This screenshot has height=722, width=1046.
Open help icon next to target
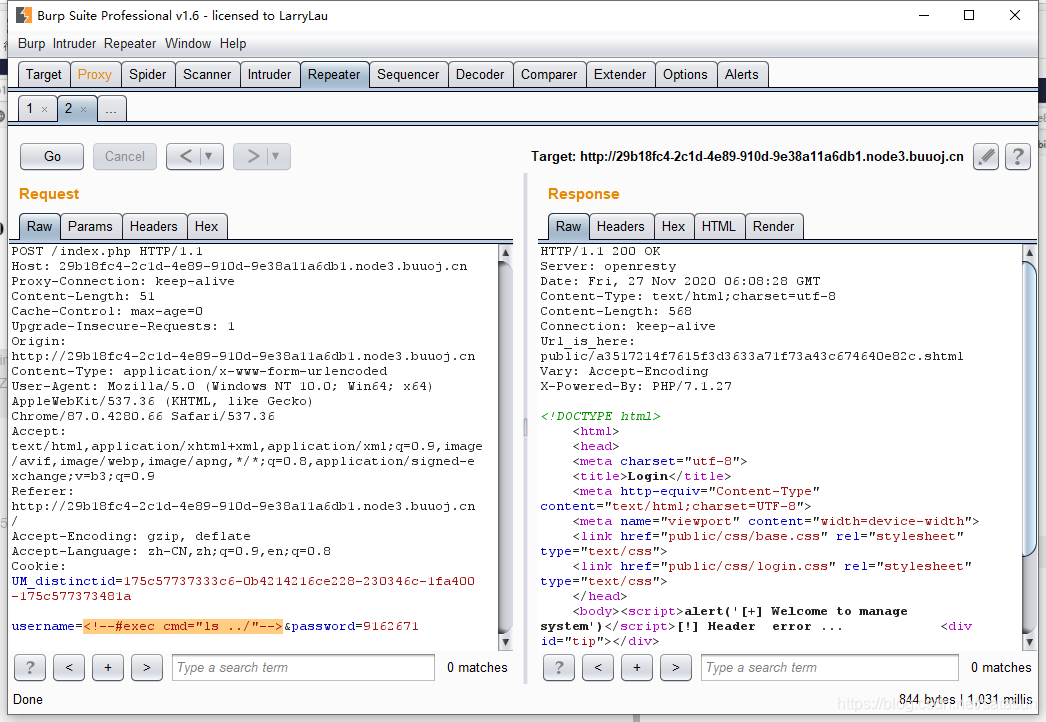click(1018, 157)
